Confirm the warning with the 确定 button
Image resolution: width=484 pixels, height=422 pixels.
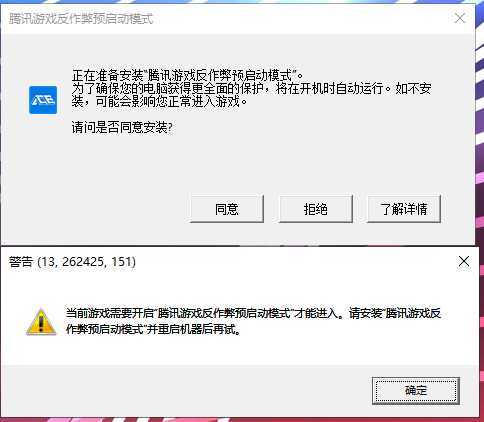point(416,390)
